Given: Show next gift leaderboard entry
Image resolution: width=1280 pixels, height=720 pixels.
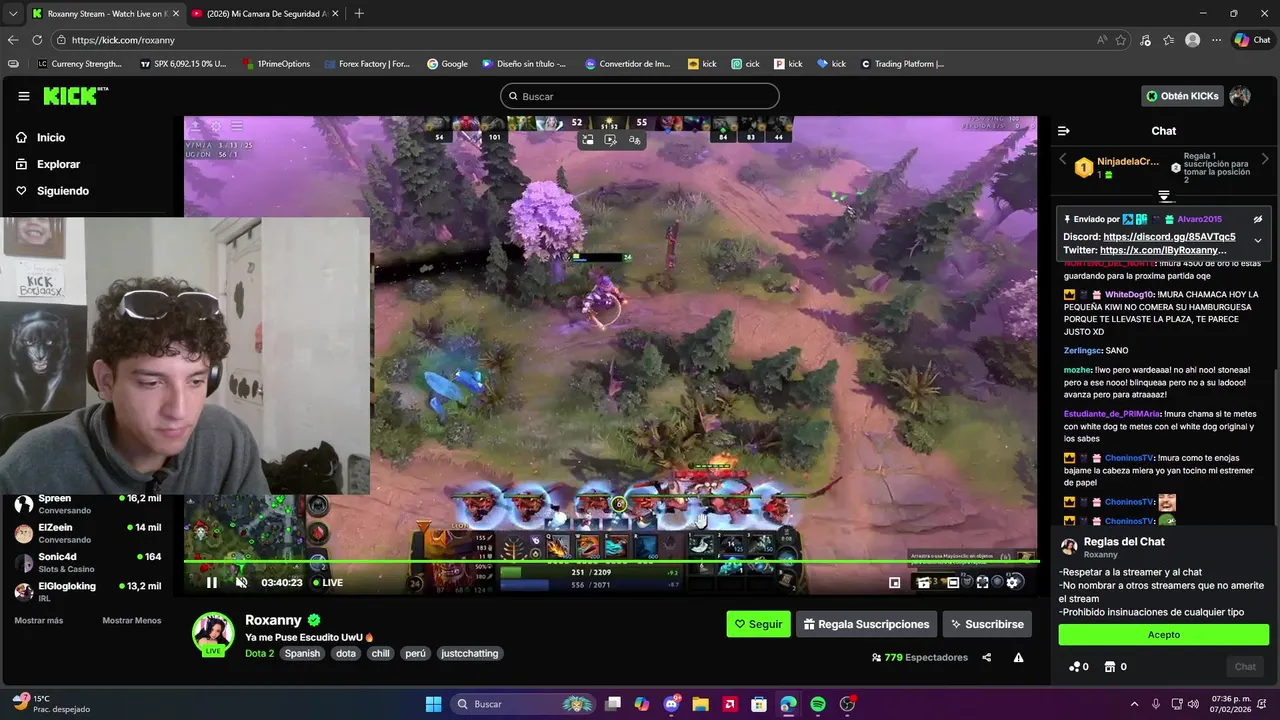Looking at the screenshot, I should 1265,159.
